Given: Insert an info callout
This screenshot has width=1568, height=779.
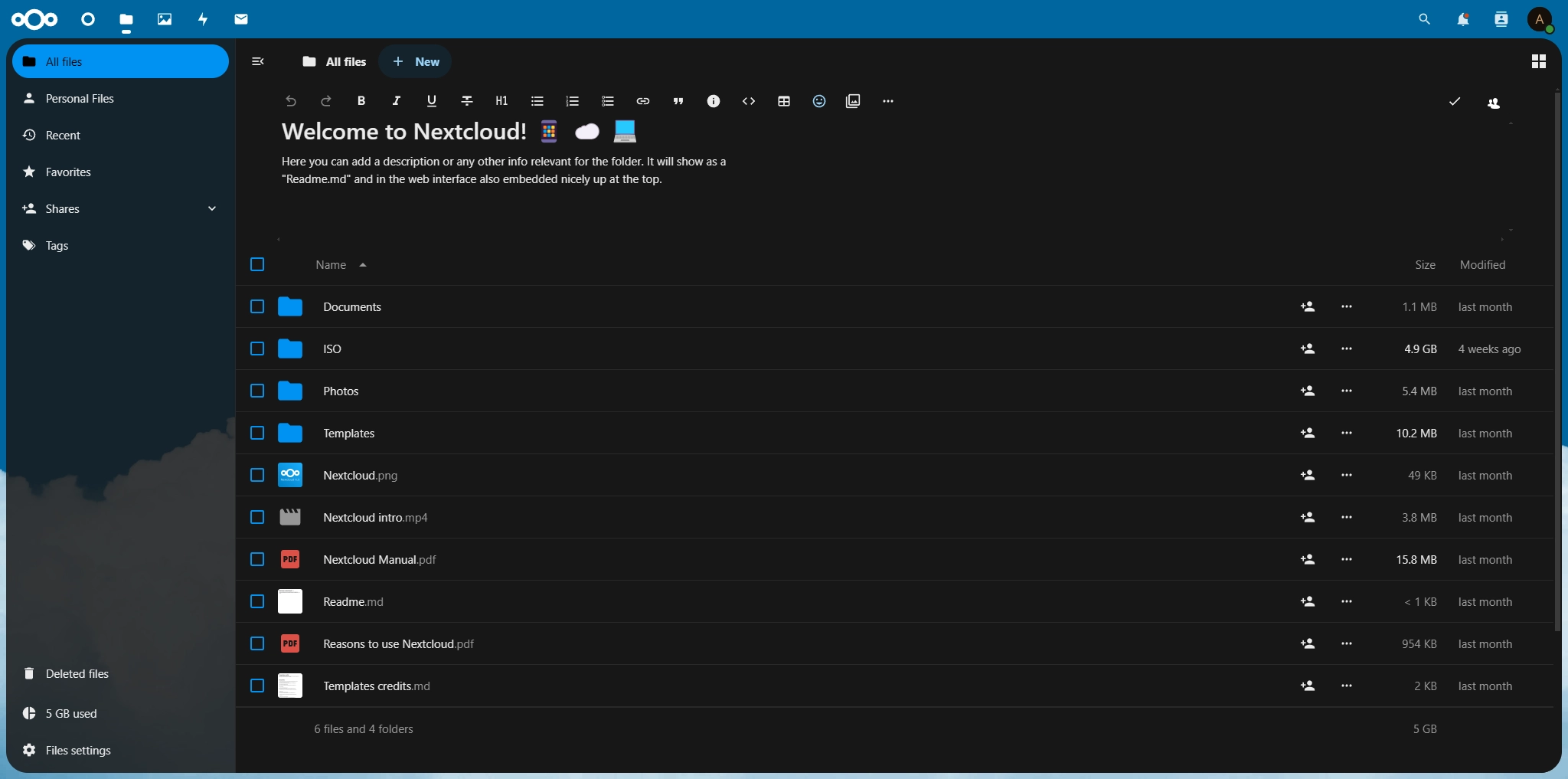Looking at the screenshot, I should pos(714,101).
